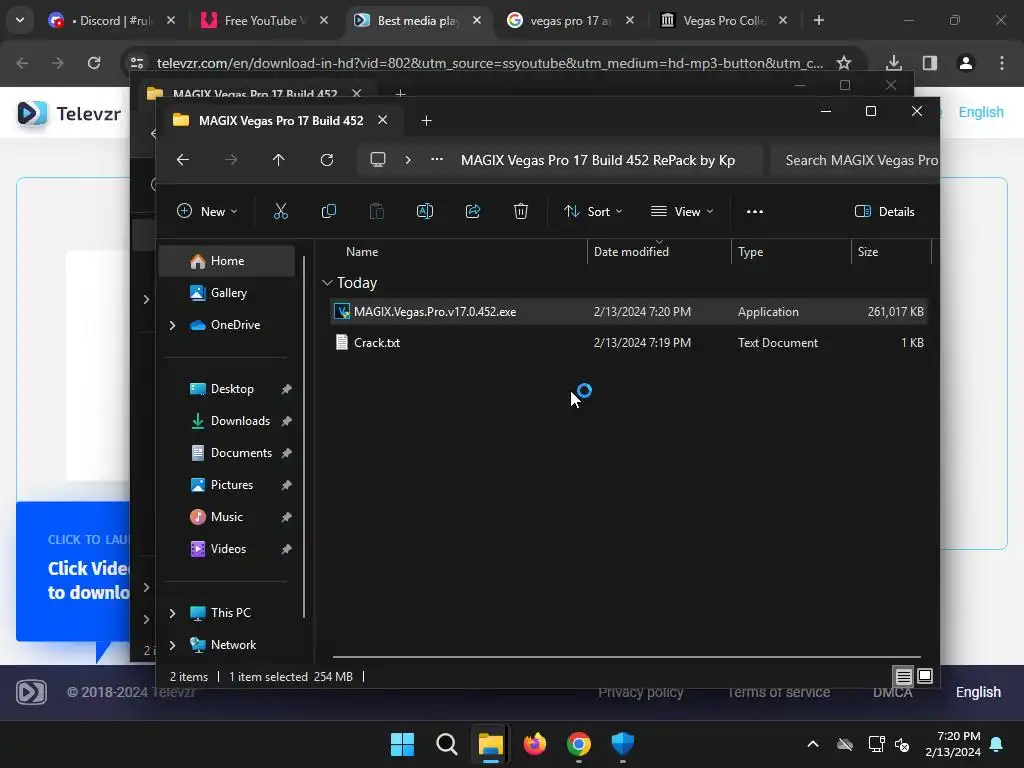1024x768 pixels.
Task: Click the Copy icon in Explorer toolbar
Action: (328, 211)
